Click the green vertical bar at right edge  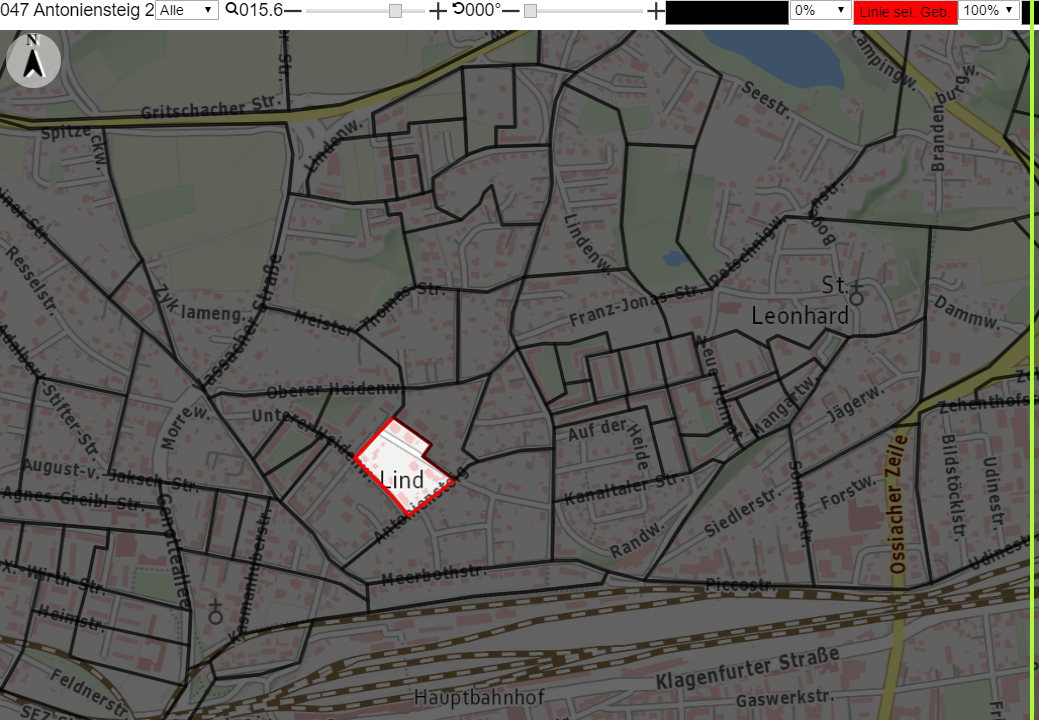coord(1032,360)
